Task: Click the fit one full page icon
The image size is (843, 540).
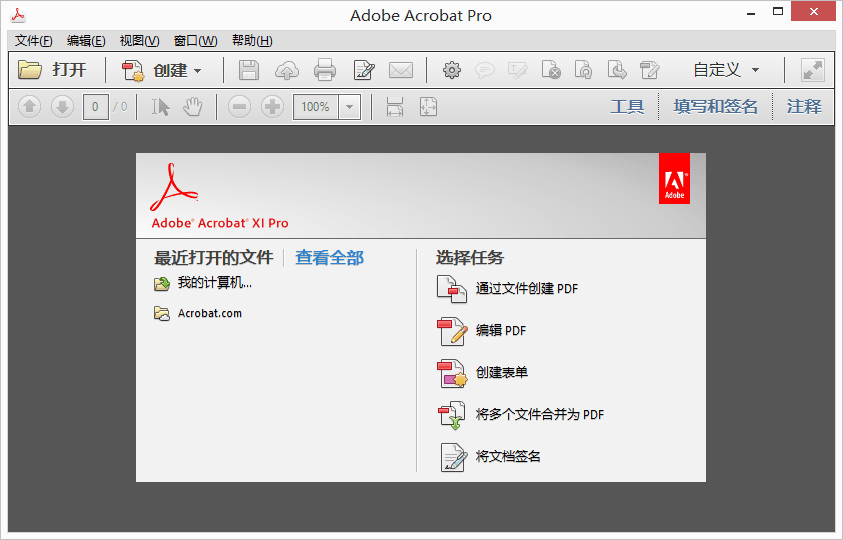Action: [x=428, y=106]
